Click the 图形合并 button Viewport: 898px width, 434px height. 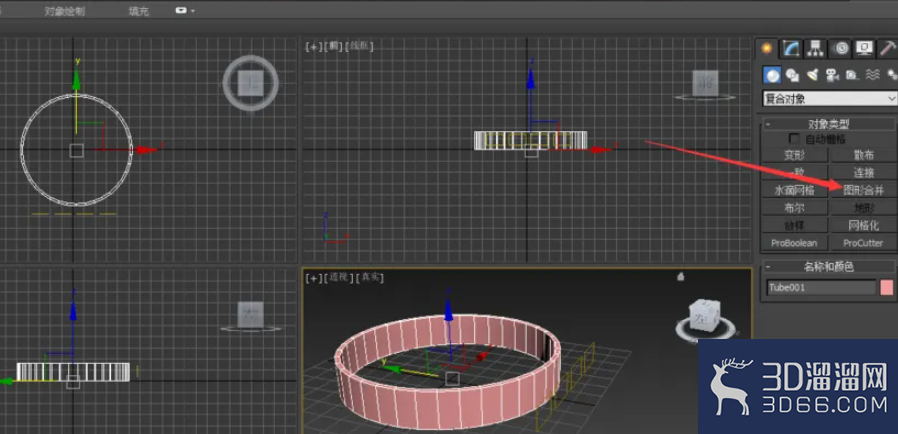click(864, 190)
